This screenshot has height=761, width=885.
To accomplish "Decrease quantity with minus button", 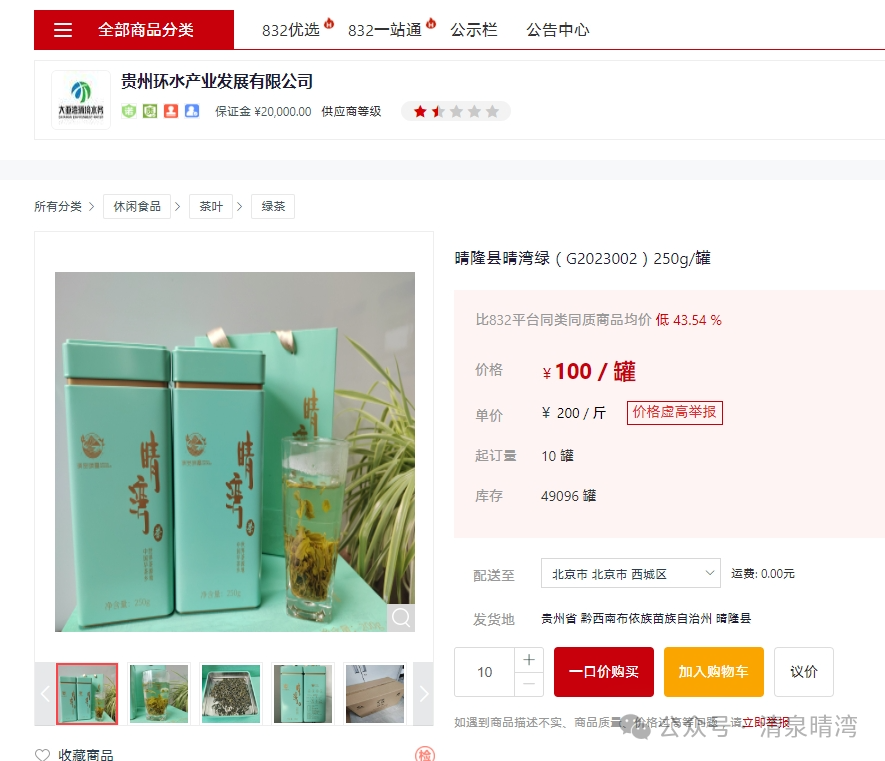I will (529, 684).
